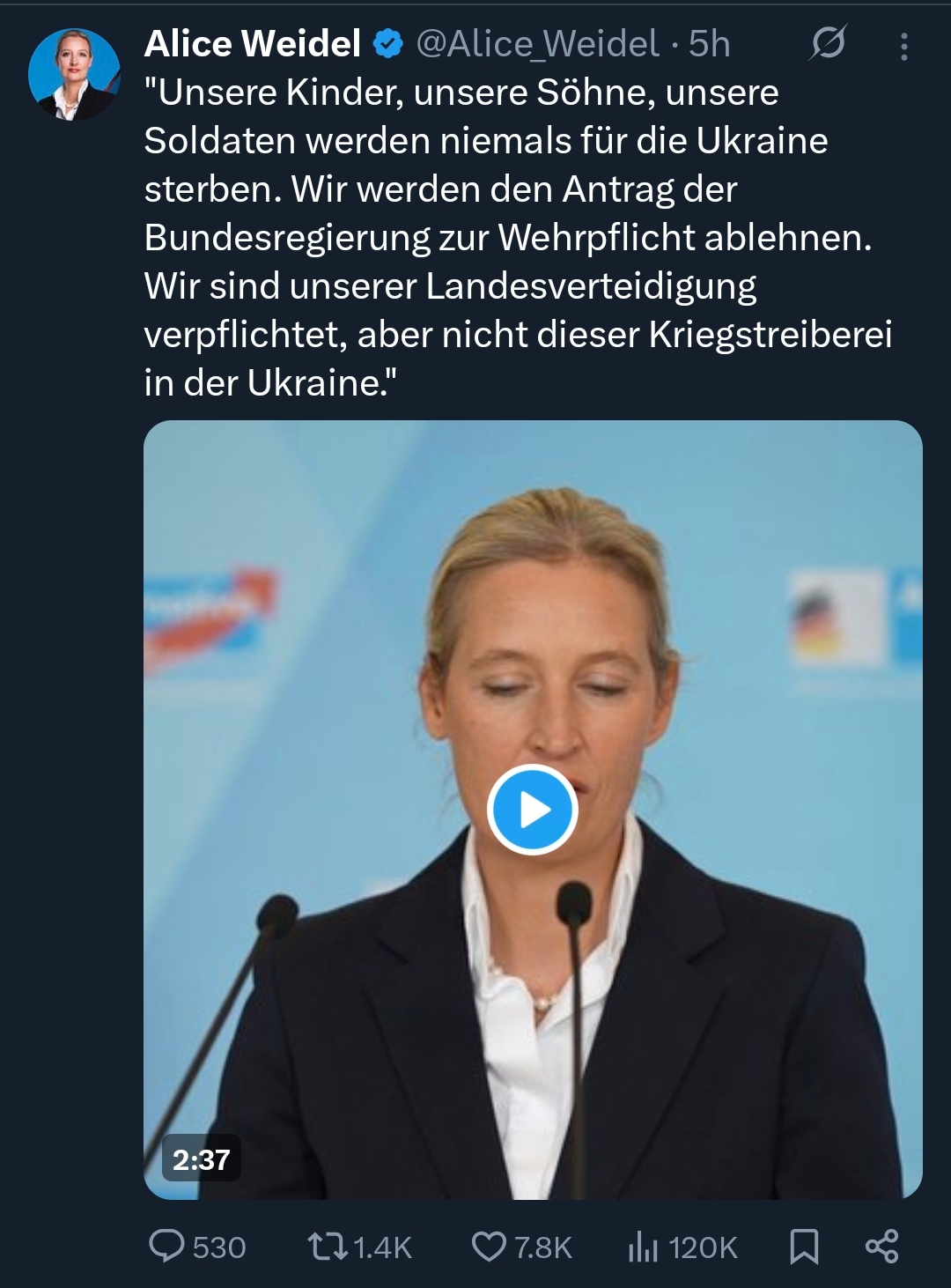View analytics via the 120K bars icon
This screenshot has height=1288, width=951.
[643, 1247]
